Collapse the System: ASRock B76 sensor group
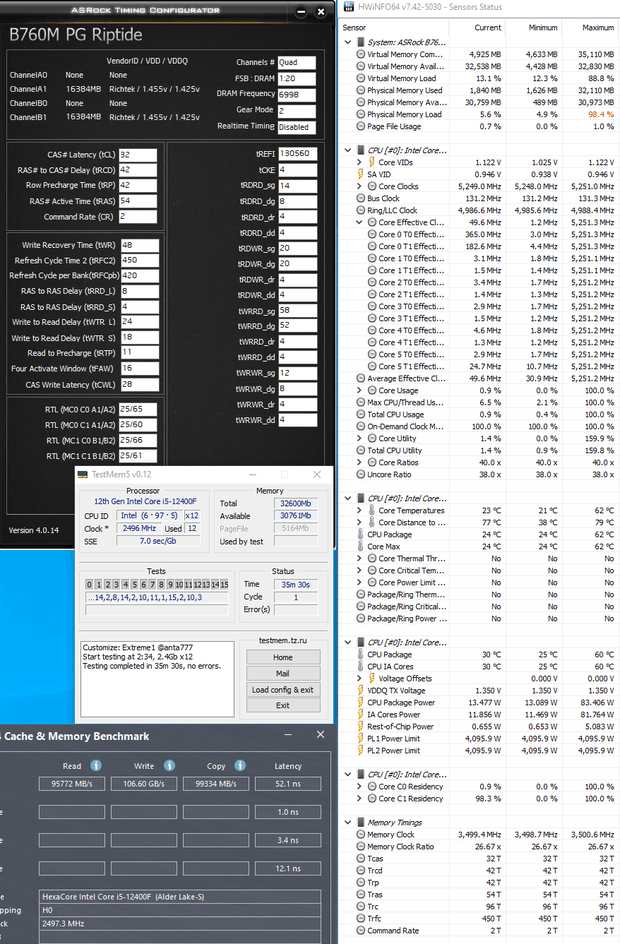 (348, 42)
